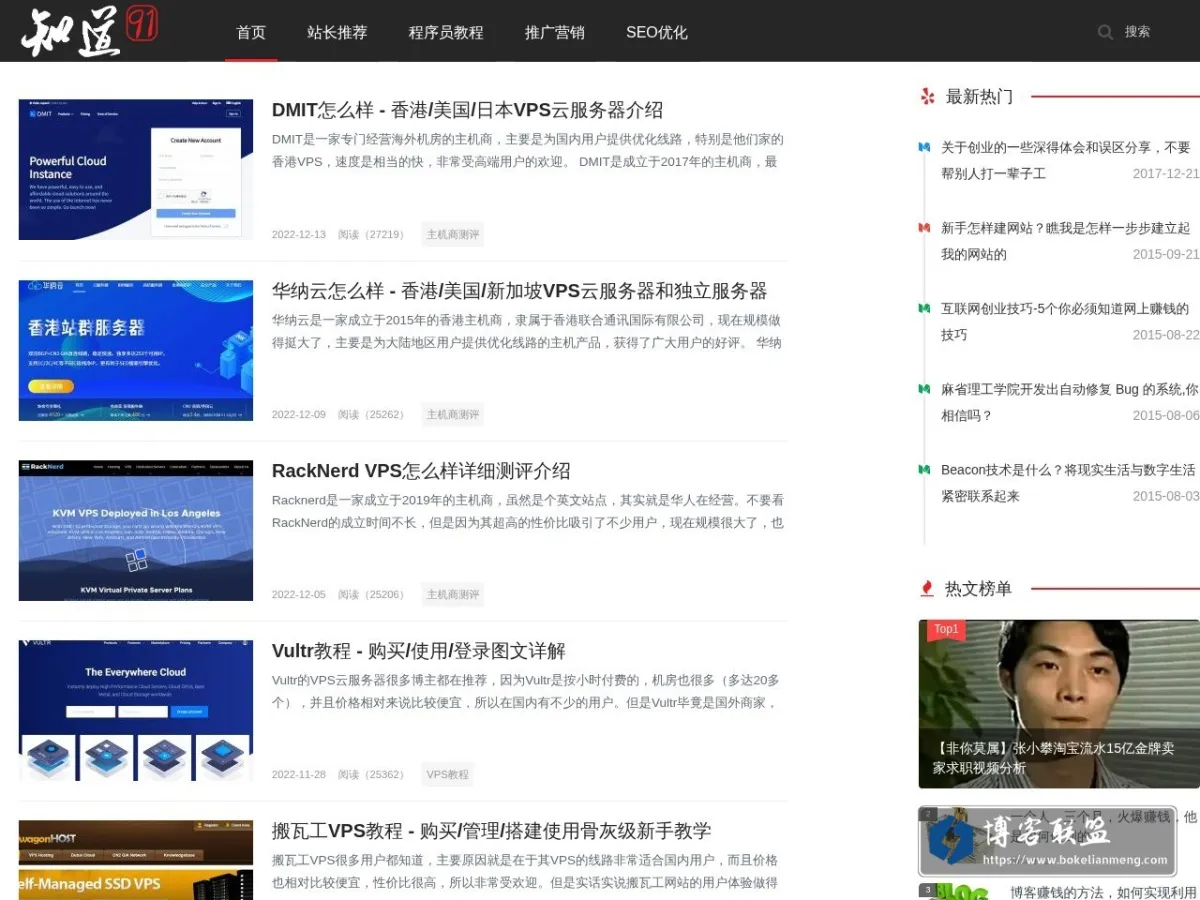Image resolution: width=1200 pixels, height=900 pixels.
Task: Open 麻省理工学院开发出自动修复 Bug link
Action: [1069, 402]
